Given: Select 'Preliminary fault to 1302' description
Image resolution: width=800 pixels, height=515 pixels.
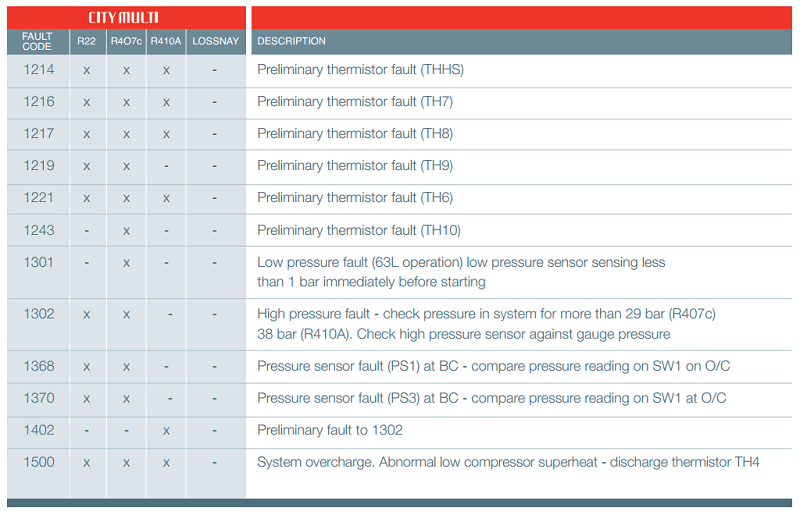Looking at the screenshot, I should 330,430.
